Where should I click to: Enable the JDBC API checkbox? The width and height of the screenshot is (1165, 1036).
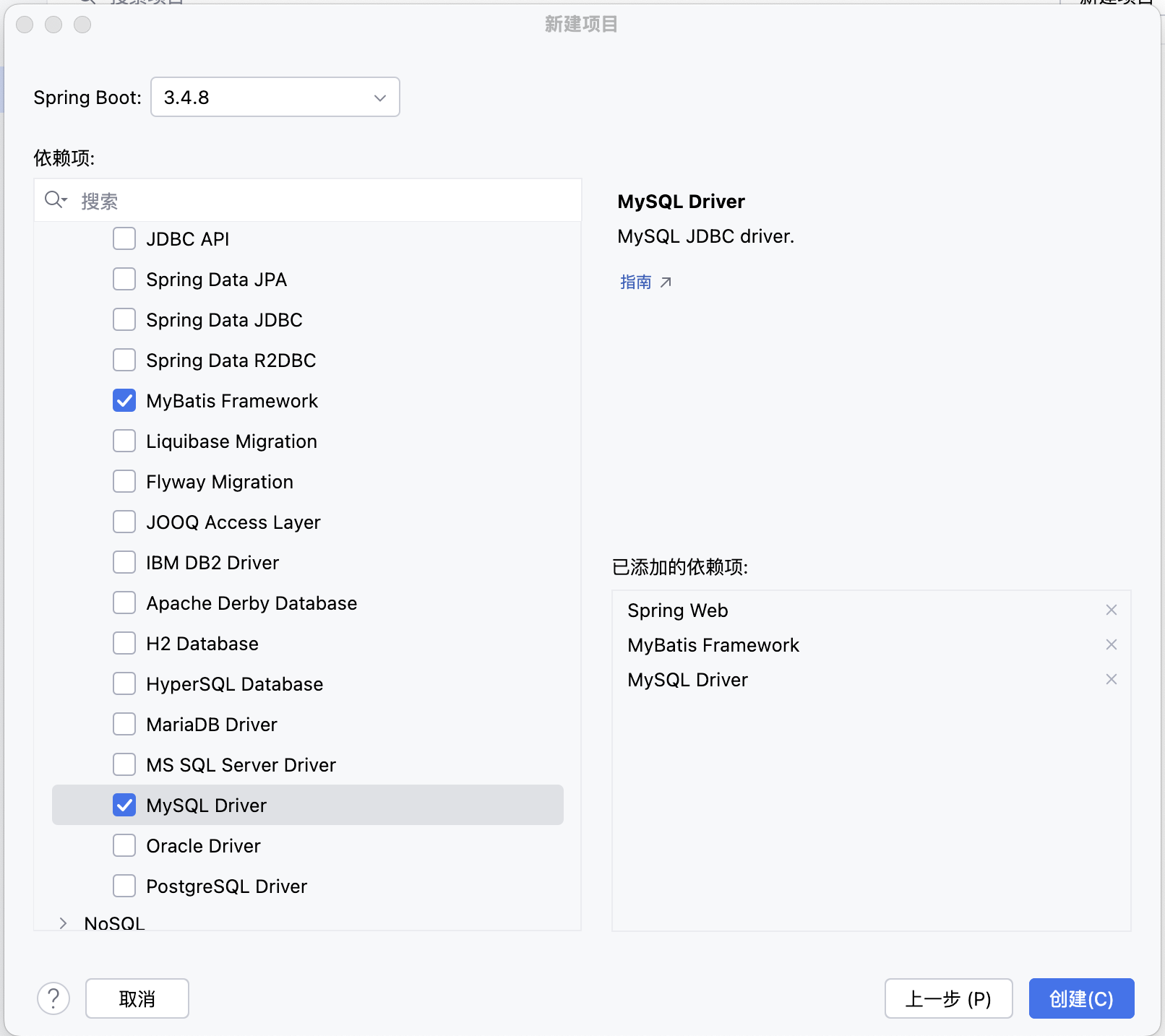click(124, 238)
